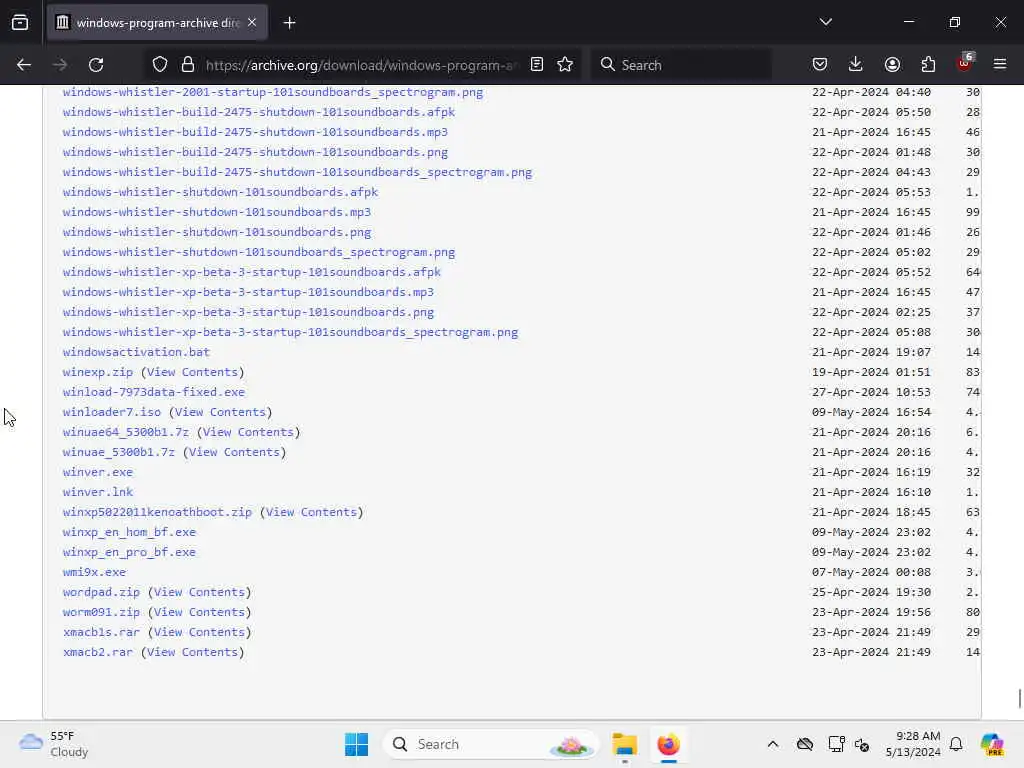Click the taskbar Search box
The image size is (1024, 768).
(x=491, y=744)
